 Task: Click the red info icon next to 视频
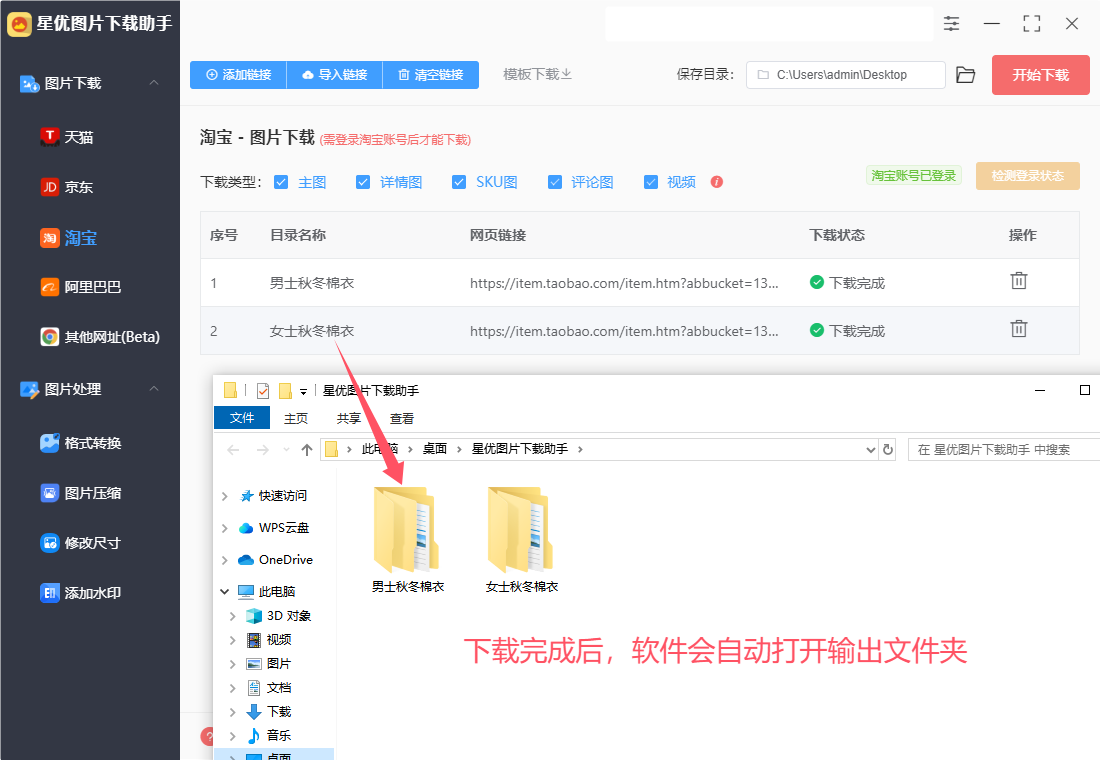pyautogui.click(x=716, y=182)
